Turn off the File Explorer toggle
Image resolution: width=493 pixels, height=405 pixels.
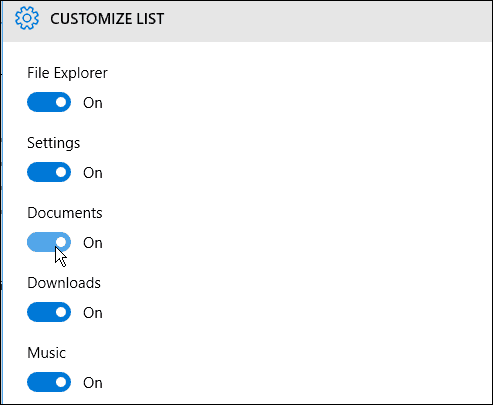click(x=49, y=102)
